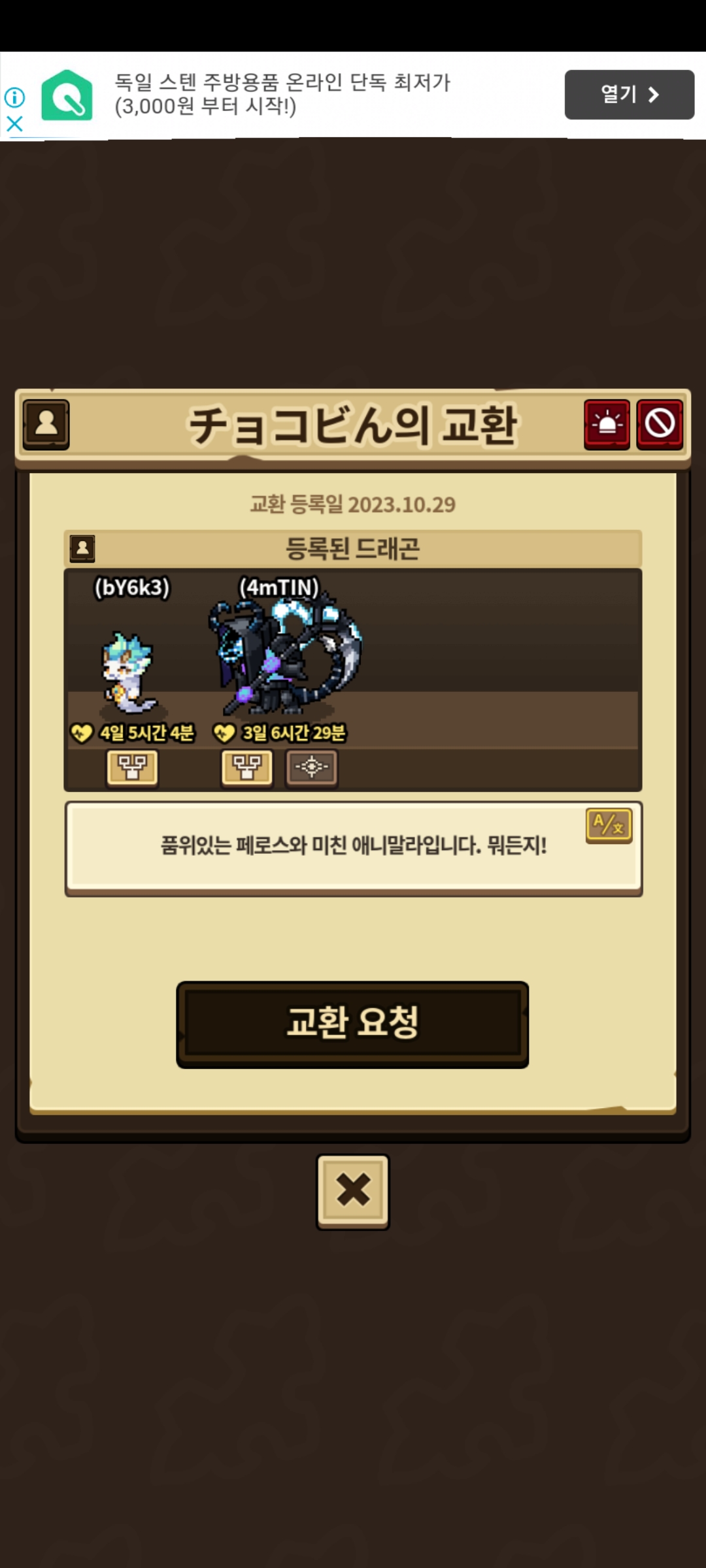Dismiss the ad with the blue X

14,123
